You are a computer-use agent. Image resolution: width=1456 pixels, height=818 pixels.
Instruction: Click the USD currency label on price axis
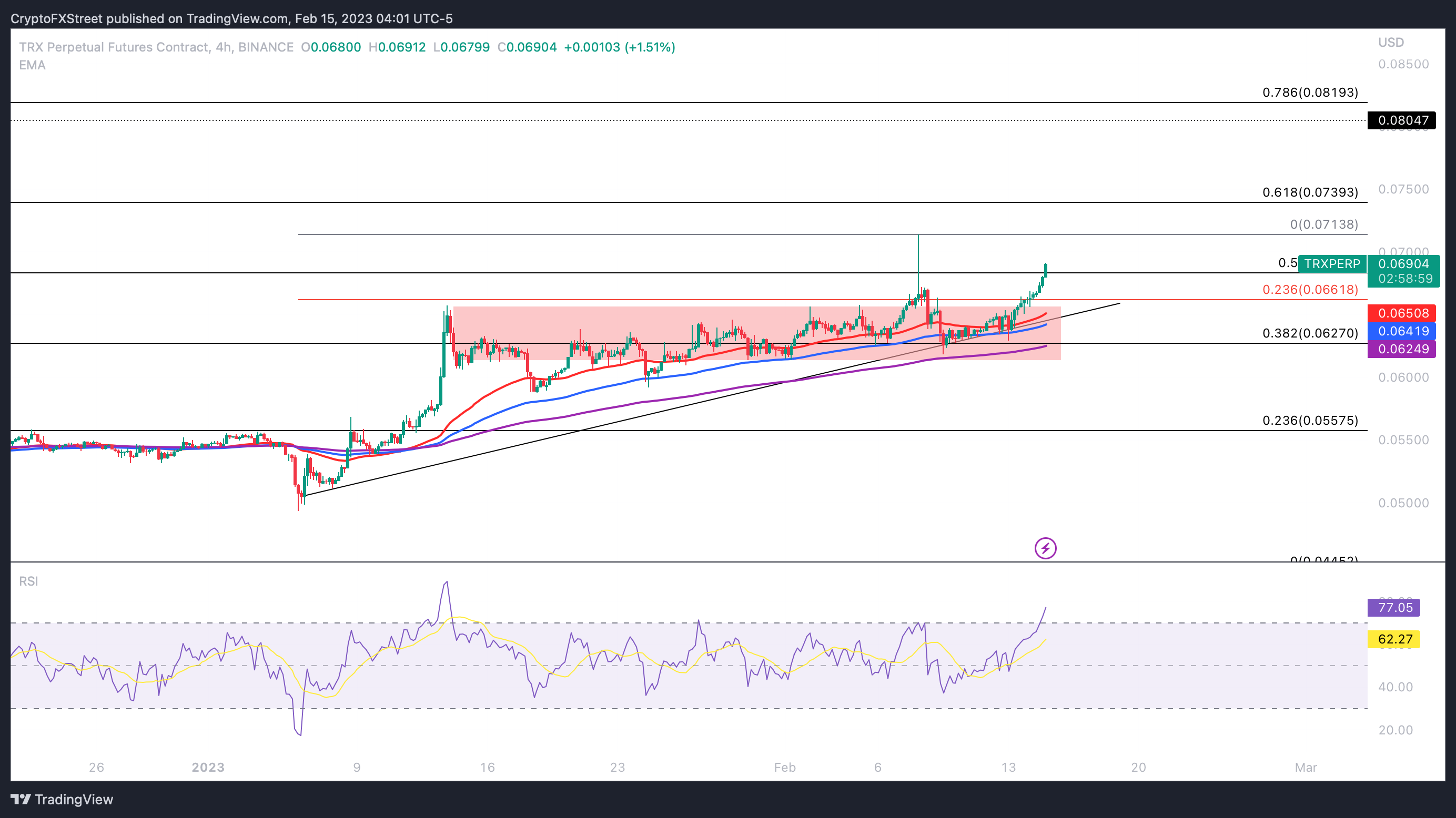(x=1390, y=43)
